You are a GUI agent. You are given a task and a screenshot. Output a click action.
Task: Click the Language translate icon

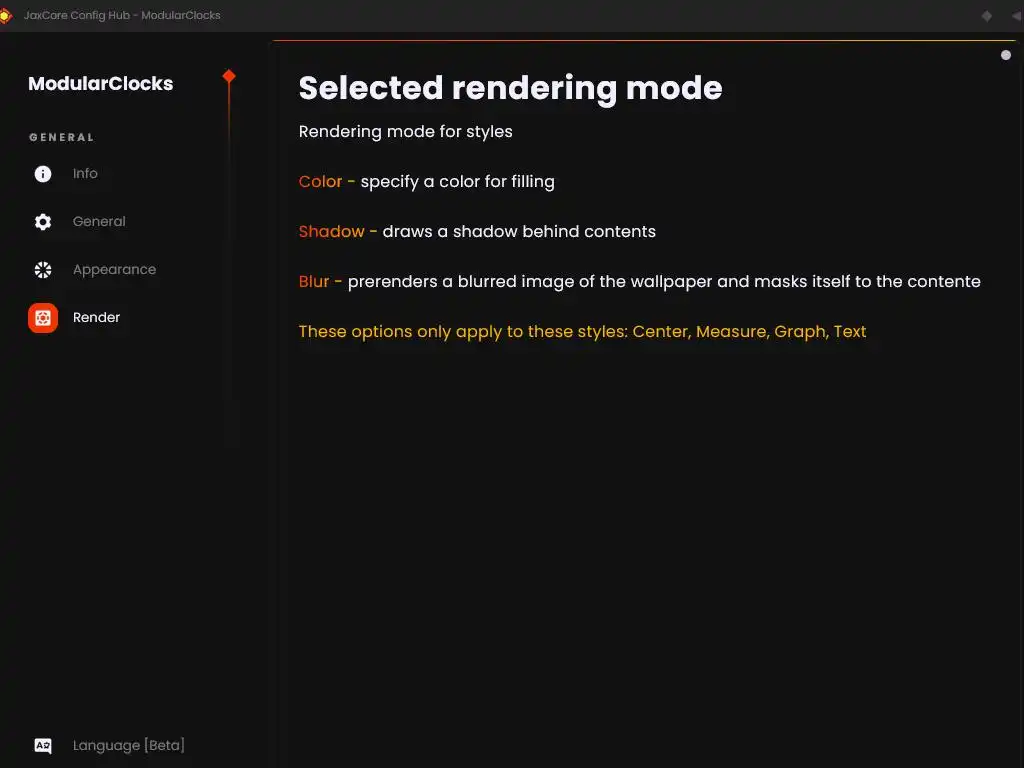click(x=43, y=746)
